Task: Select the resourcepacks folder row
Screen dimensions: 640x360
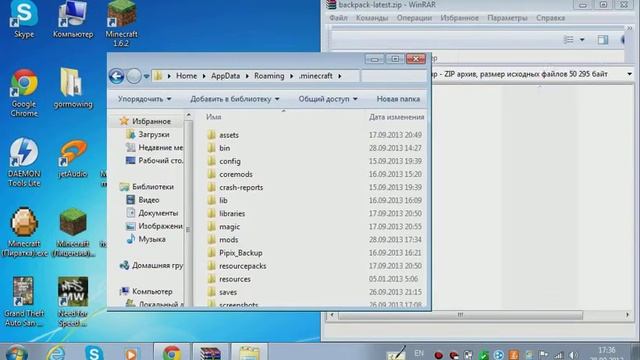Action: click(x=315, y=266)
